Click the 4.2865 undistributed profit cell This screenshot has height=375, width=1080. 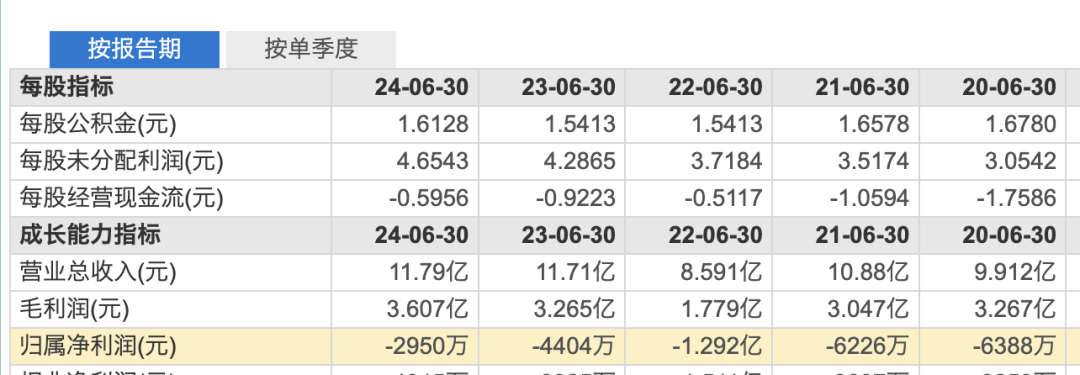(580, 161)
